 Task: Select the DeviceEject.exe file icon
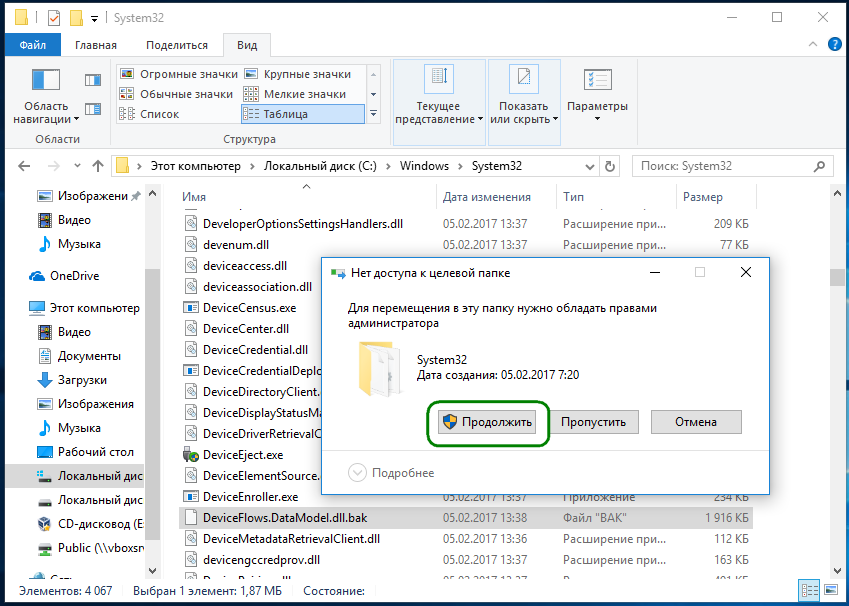[x=191, y=454]
